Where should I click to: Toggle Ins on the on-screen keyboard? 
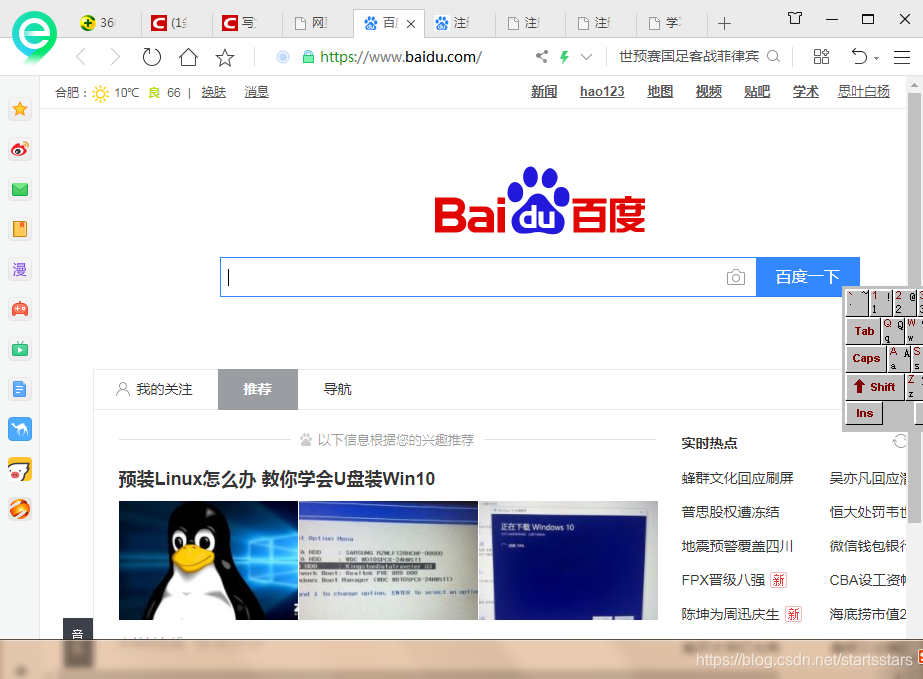pyautogui.click(x=863, y=413)
